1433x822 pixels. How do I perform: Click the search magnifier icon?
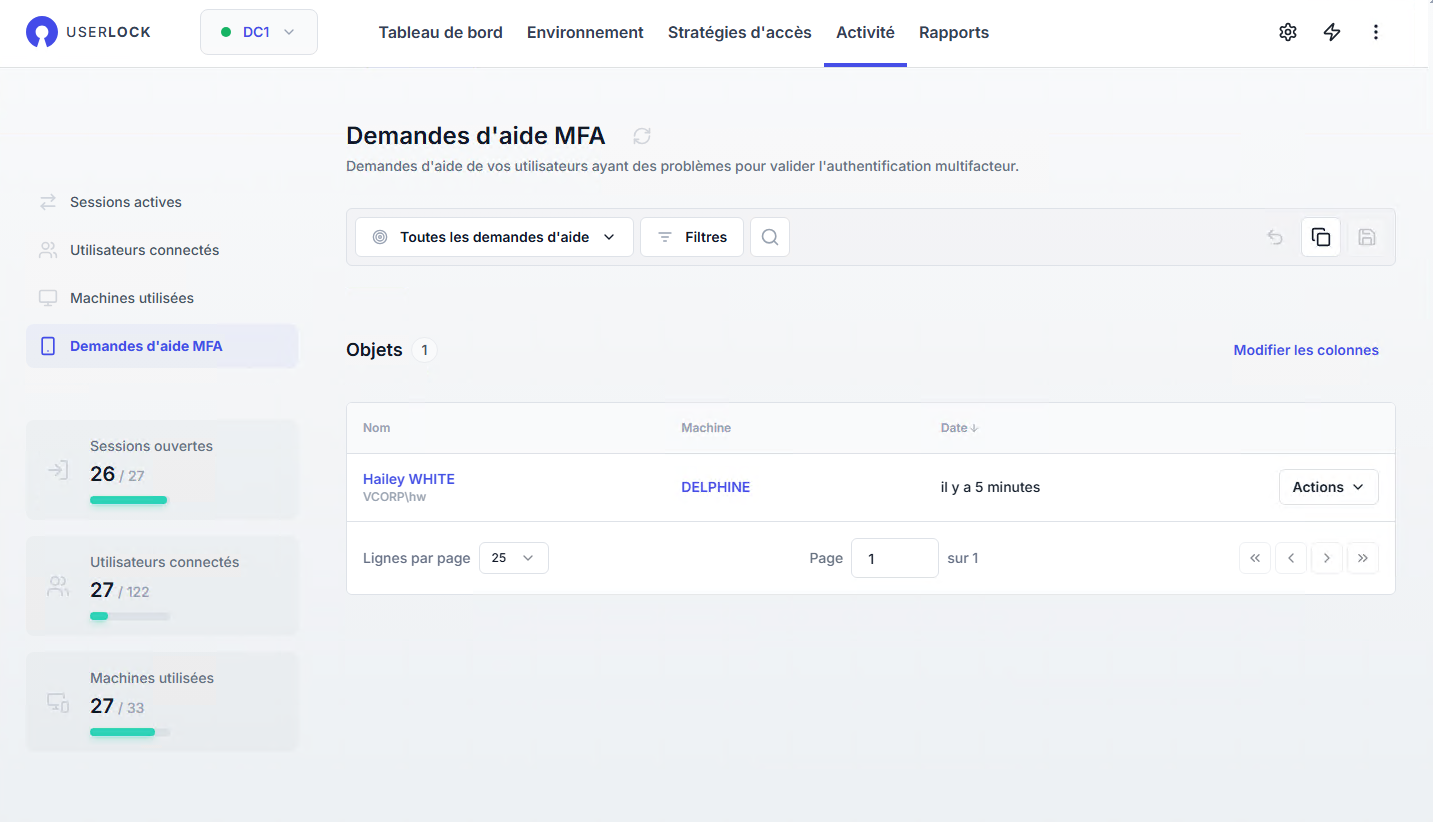click(770, 237)
